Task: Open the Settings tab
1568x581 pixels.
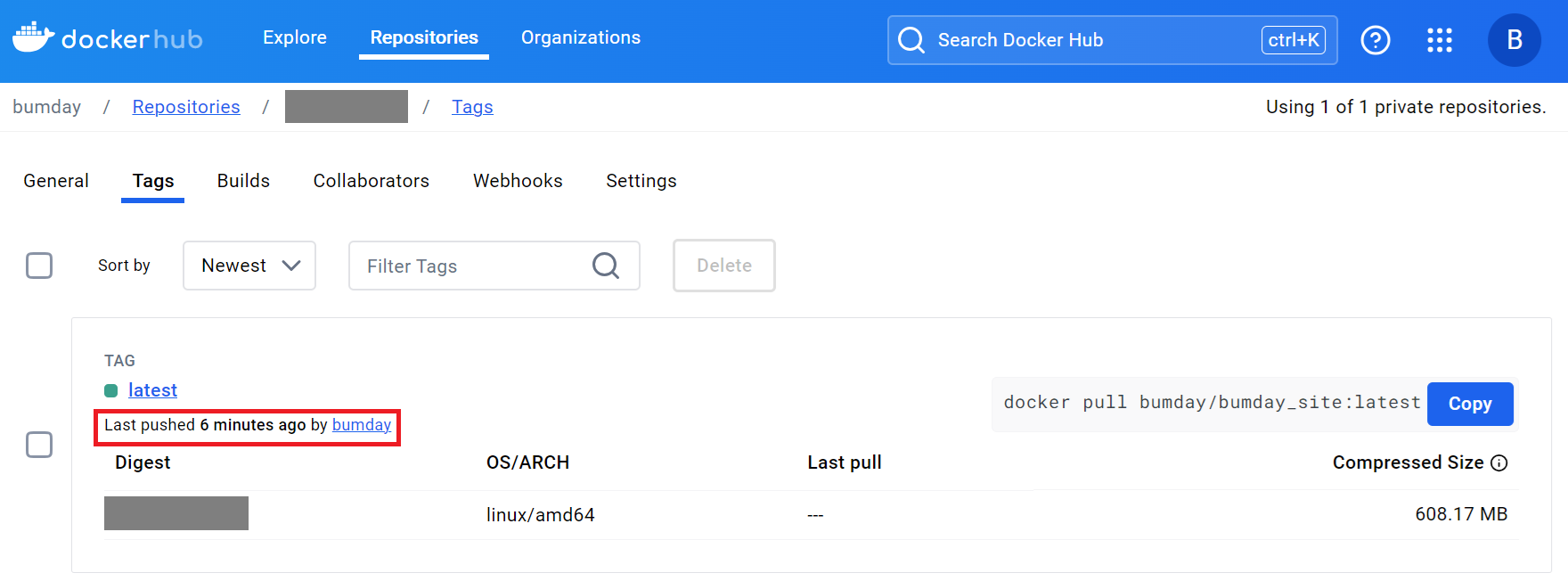Action: tap(641, 181)
